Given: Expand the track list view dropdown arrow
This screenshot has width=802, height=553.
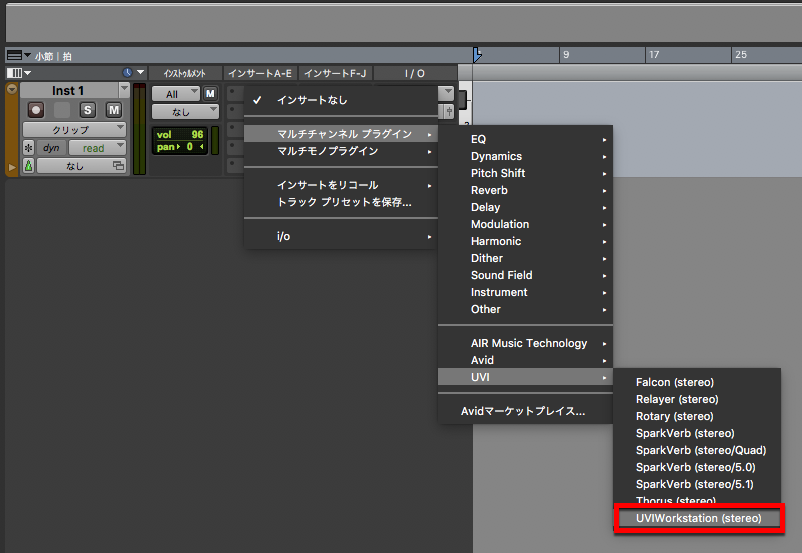Looking at the screenshot, I should (x=28, y=73).
